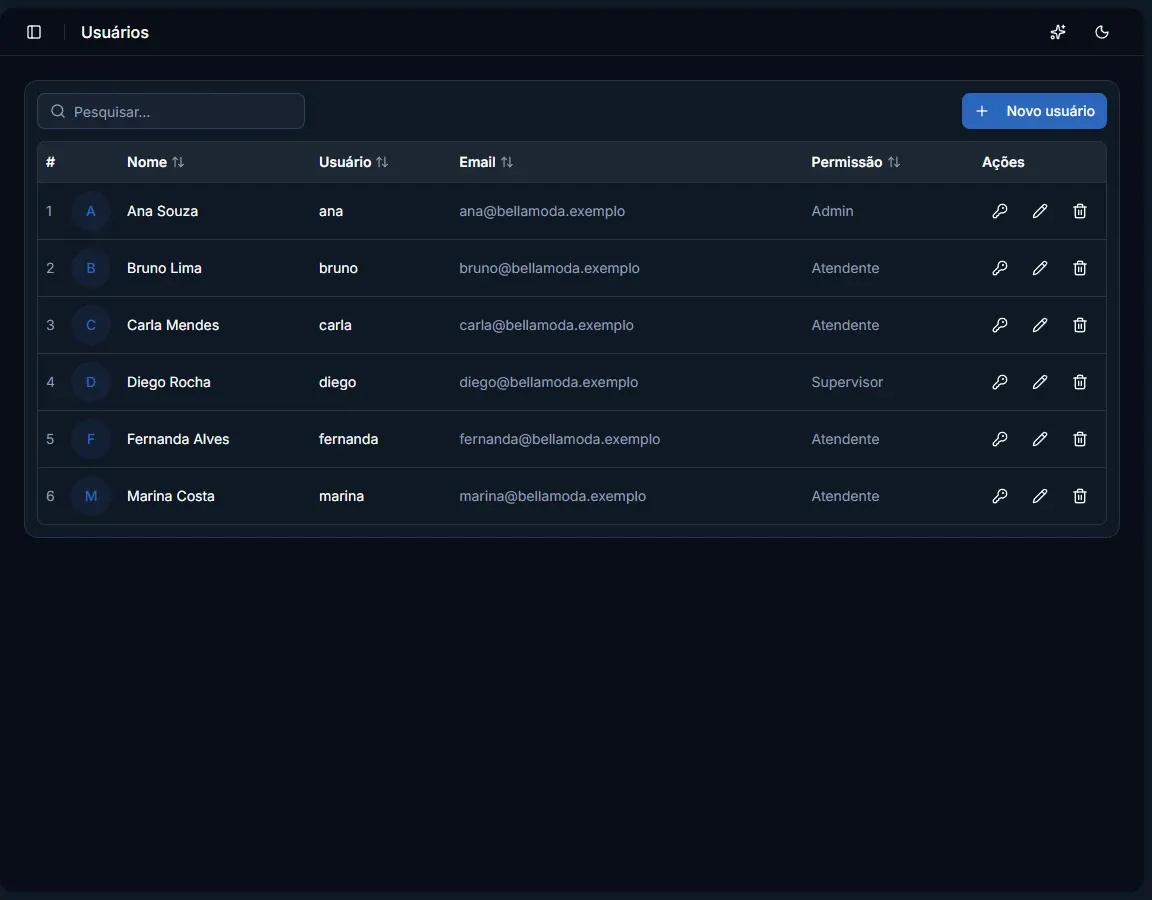Delete Fernanda Alves via trash icon
This screenshot has height=900, width=1152.
pyautogui.click(x=1079, y=439)
